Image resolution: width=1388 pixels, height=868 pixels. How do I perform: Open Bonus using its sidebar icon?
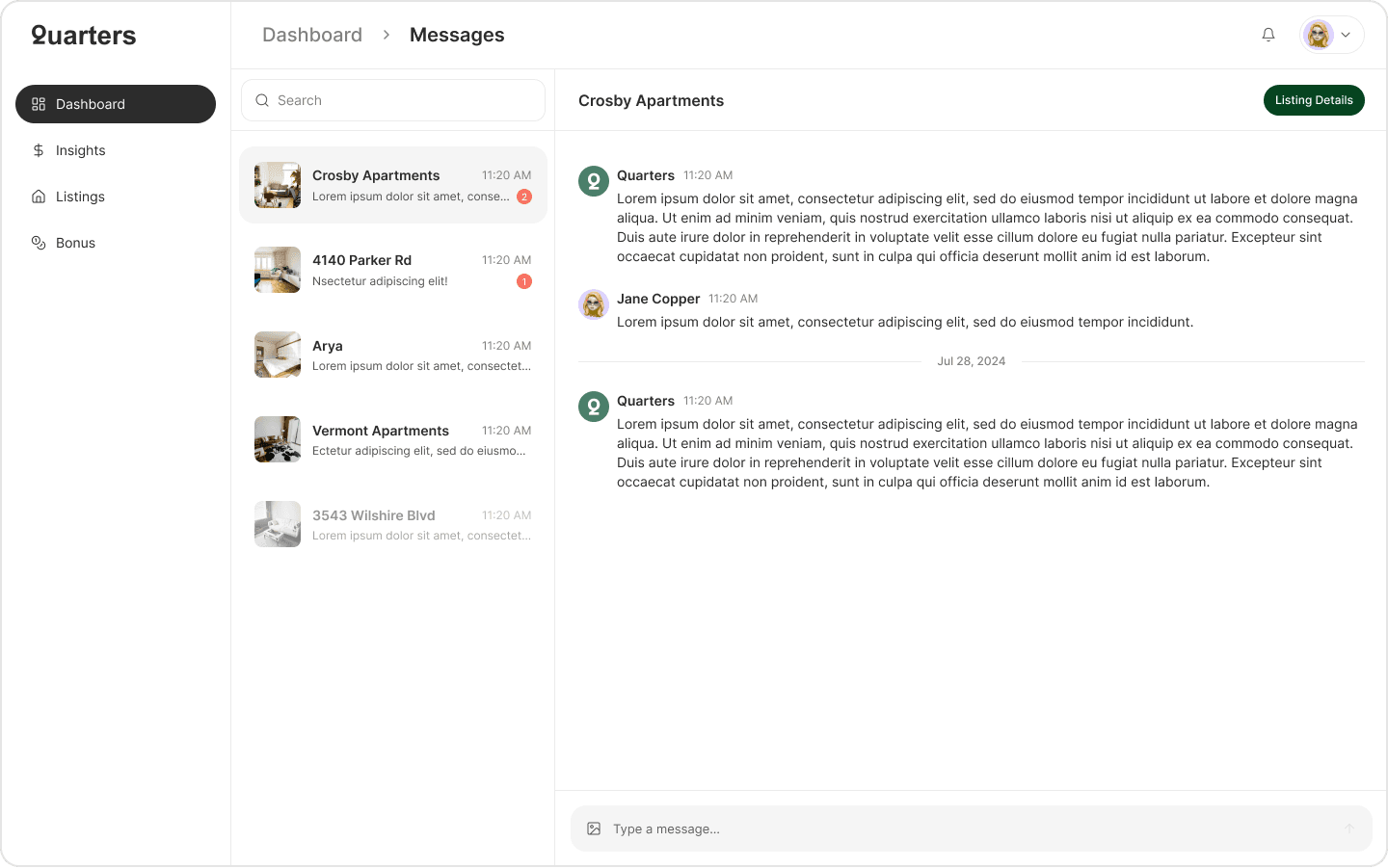coord(38,243)
